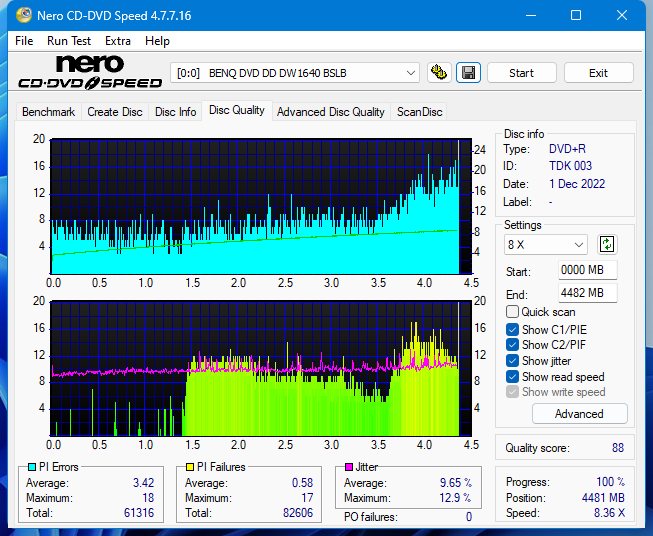Click the Start button

coord(521,73)
